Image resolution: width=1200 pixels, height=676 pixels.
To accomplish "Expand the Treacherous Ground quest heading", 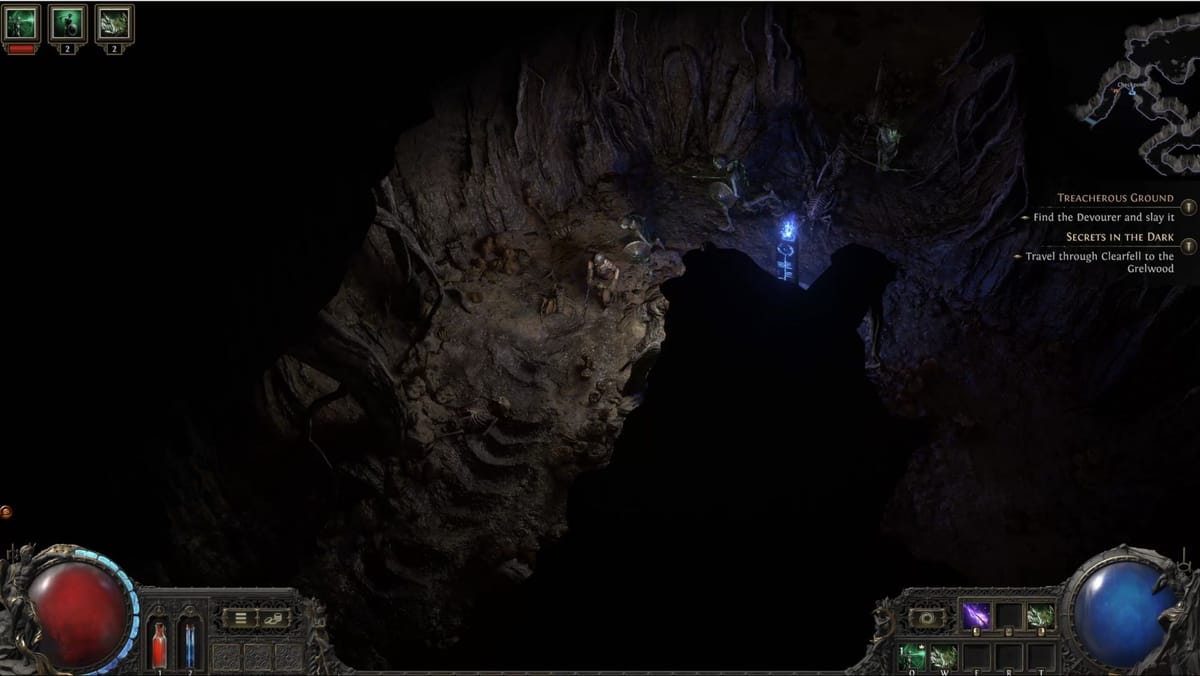I will click(x=1116, y=198).
